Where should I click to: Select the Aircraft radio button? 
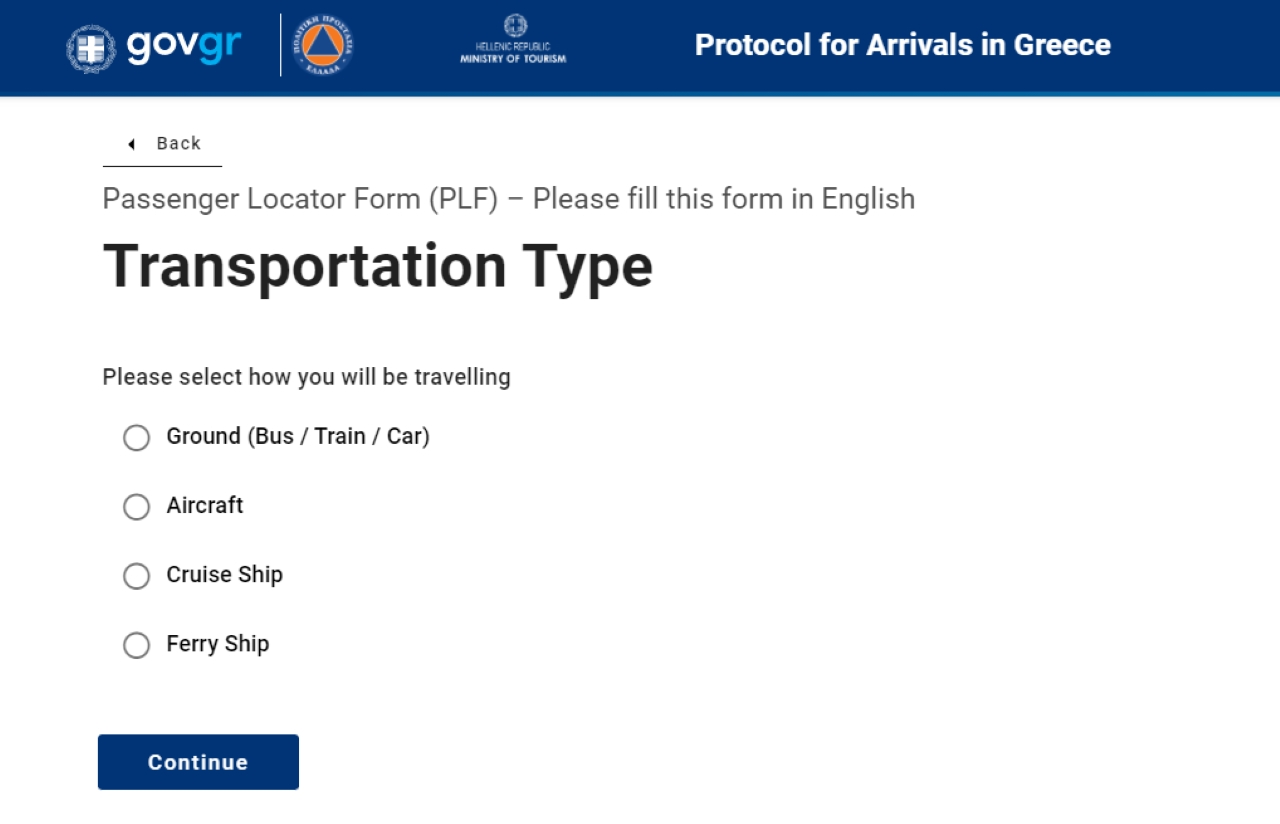pos(136,507)
